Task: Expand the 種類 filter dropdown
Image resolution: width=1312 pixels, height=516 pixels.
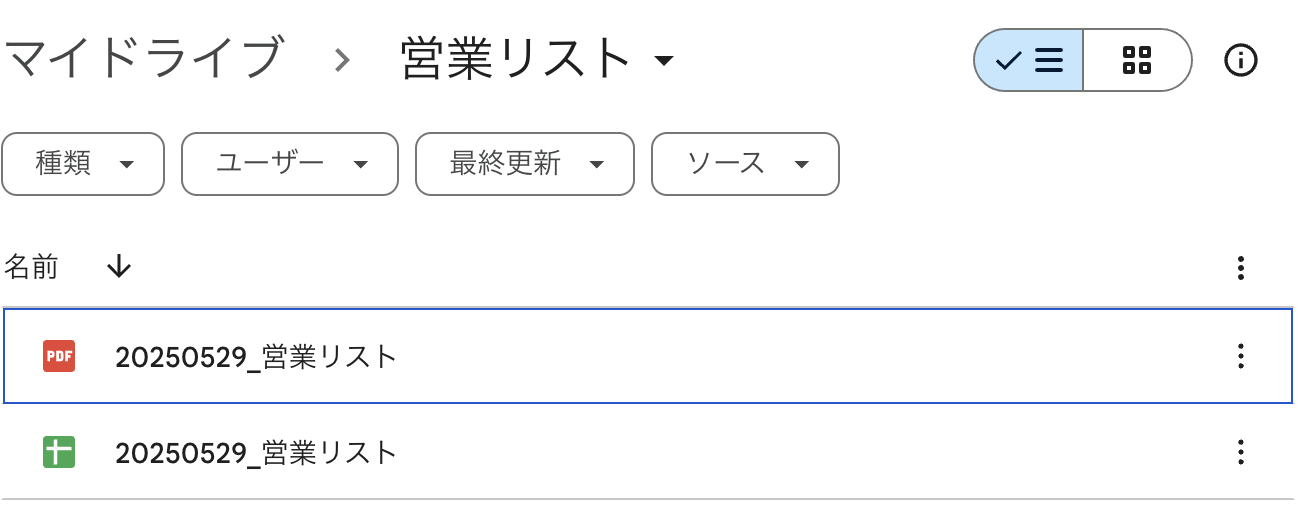Action: pyautogui.click(x=83, y=164)
